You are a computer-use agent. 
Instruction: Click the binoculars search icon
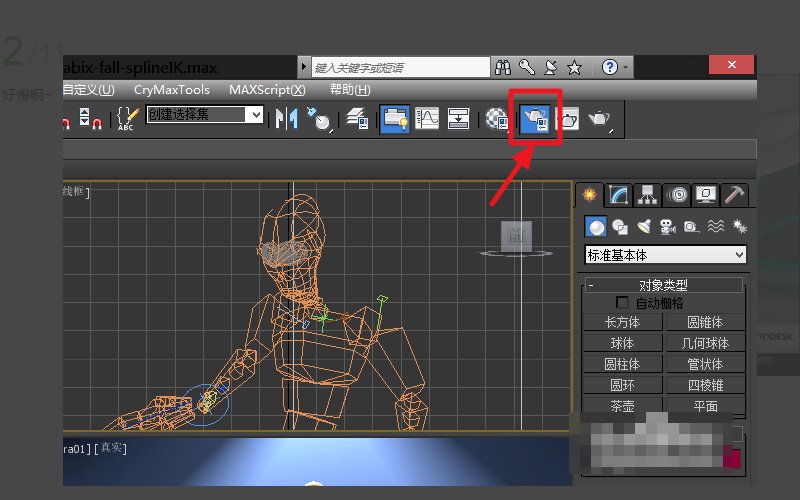[x=503, y=67]
